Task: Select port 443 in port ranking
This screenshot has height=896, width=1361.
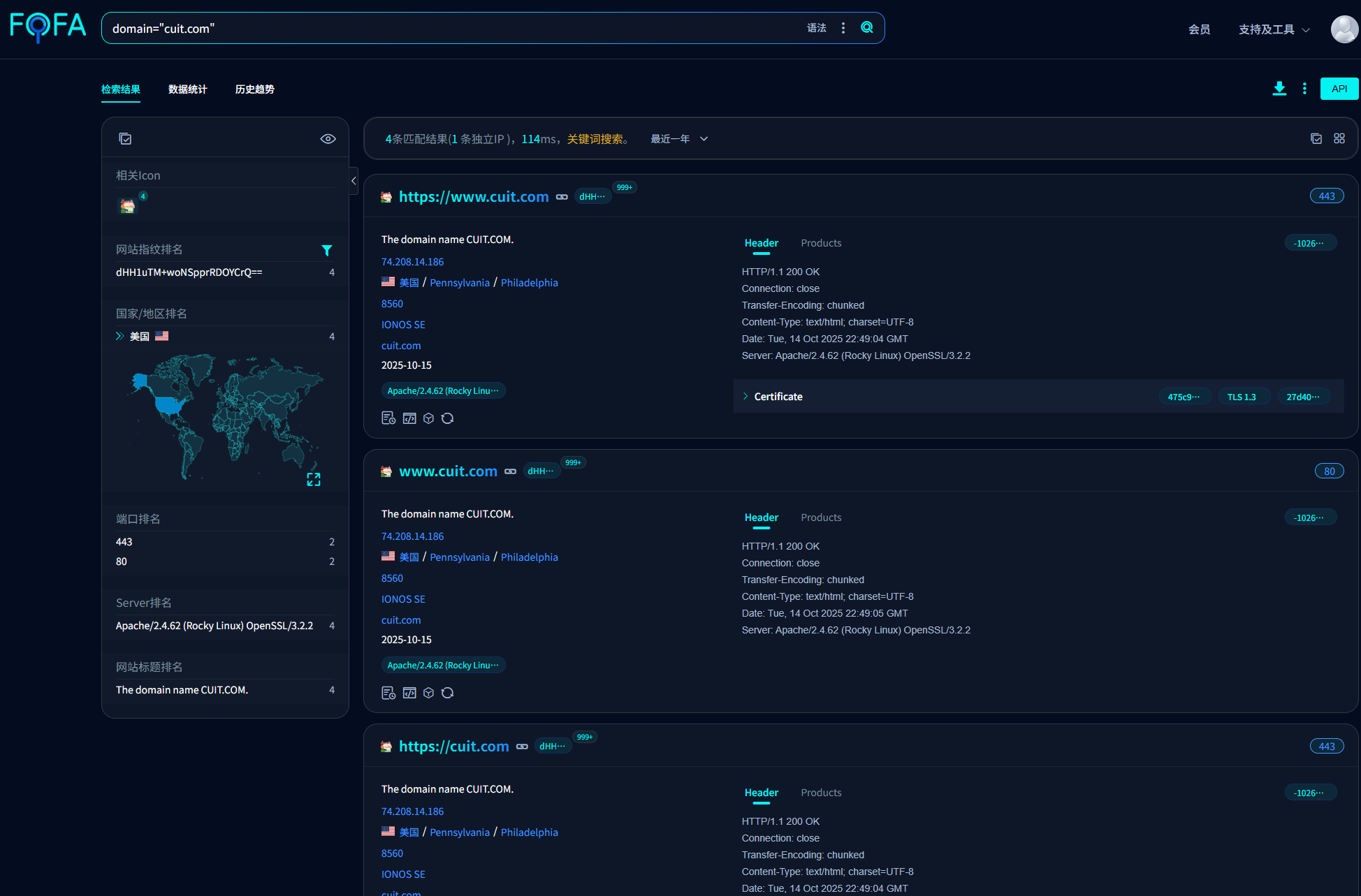Action: click(225, 542)
